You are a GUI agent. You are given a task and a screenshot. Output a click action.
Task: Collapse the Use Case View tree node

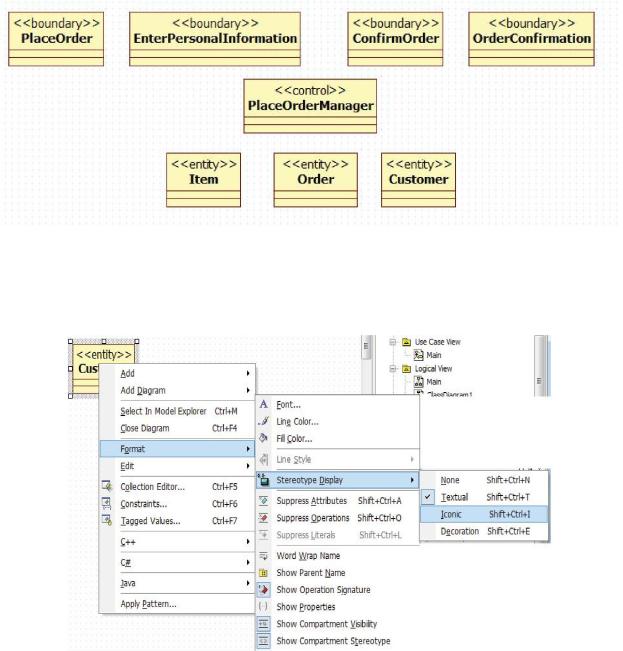point(393,342)
